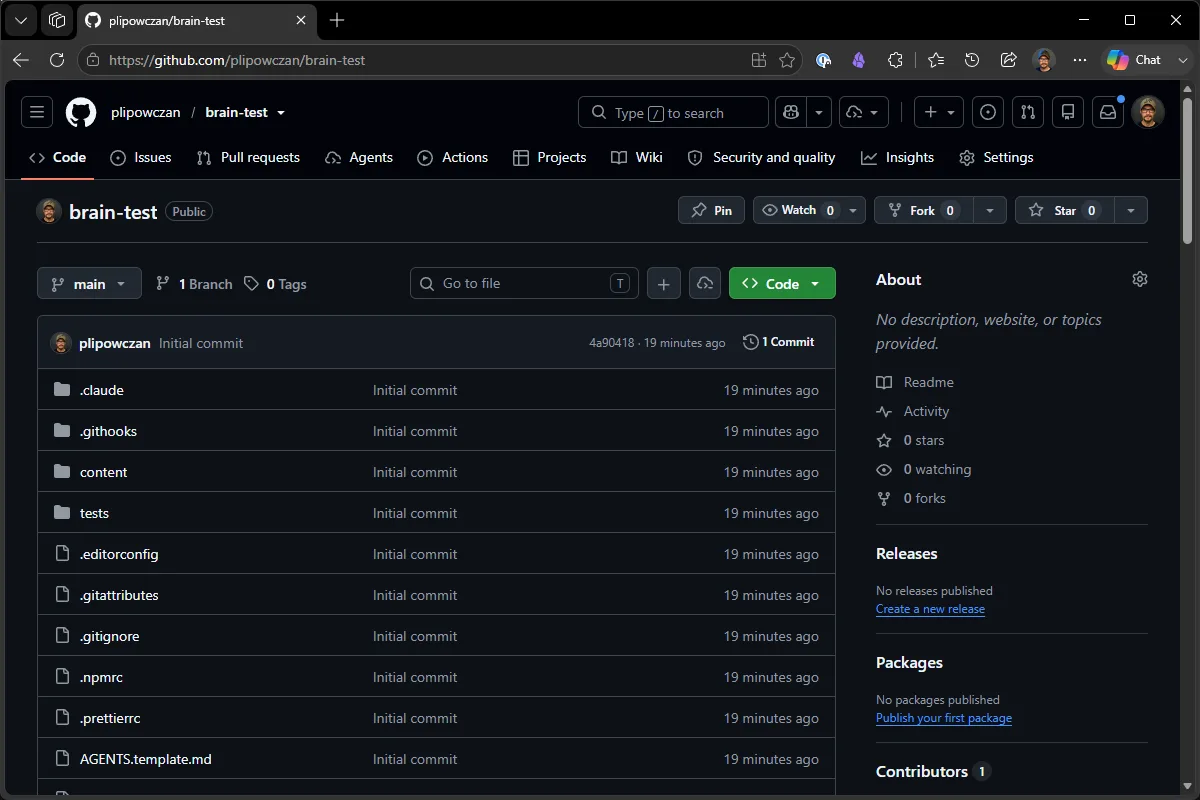Click the Type / to search box
Image resolution: width=1200 pixels, height=800 pixels.
pos(673,112)
